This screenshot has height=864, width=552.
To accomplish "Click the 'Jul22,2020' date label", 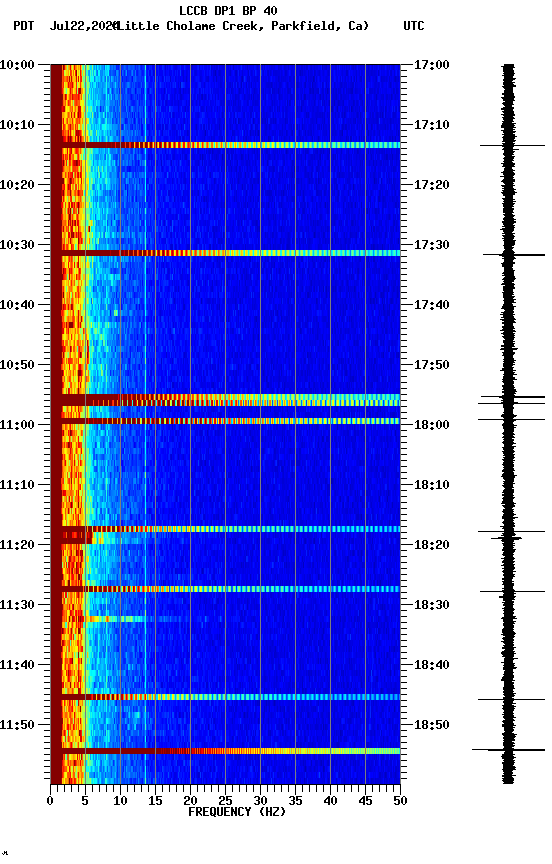I will click(84, 26).
